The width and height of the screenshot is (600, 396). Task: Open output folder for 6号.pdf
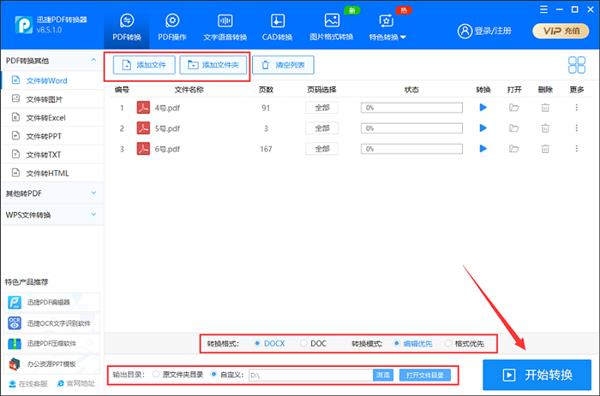coord(514,148)
